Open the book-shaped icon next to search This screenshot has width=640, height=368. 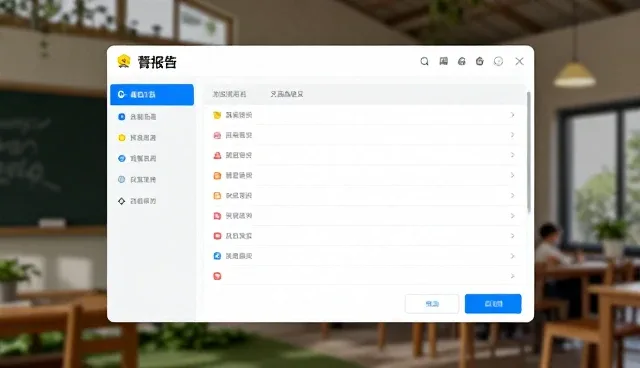tap(444, 61)
